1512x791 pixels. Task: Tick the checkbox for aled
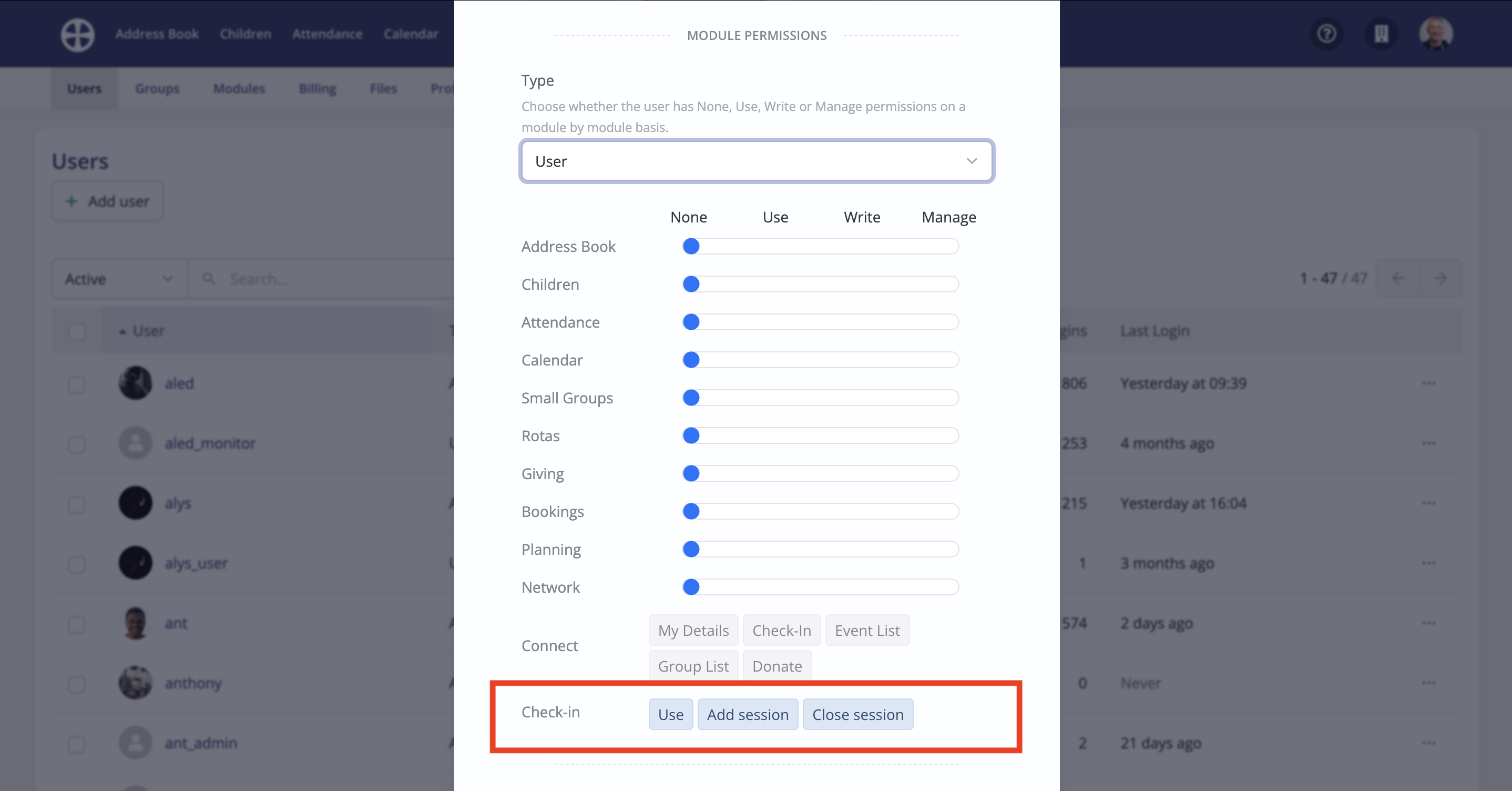coord(77,385)
